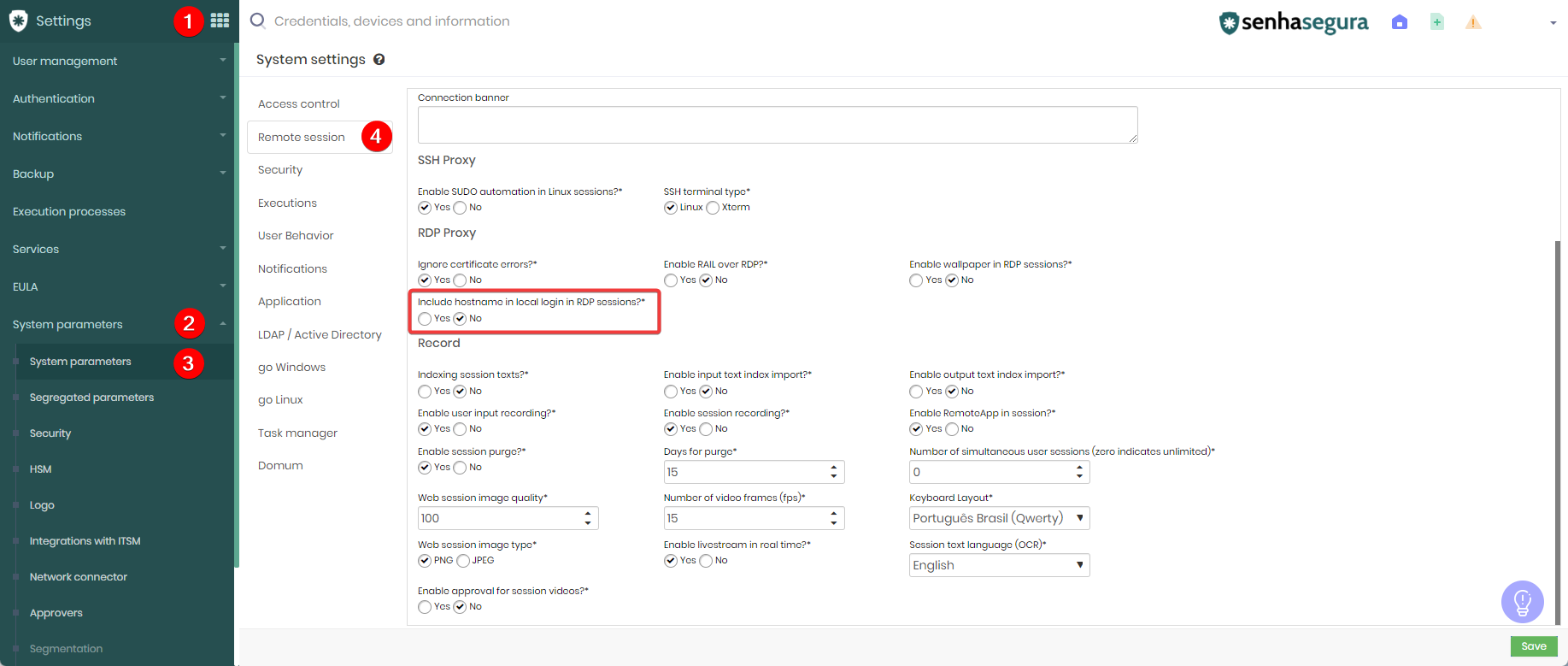1568x666 pixels.
Task: Select Yes for Enable input text index import
Action: pos(671,392)
